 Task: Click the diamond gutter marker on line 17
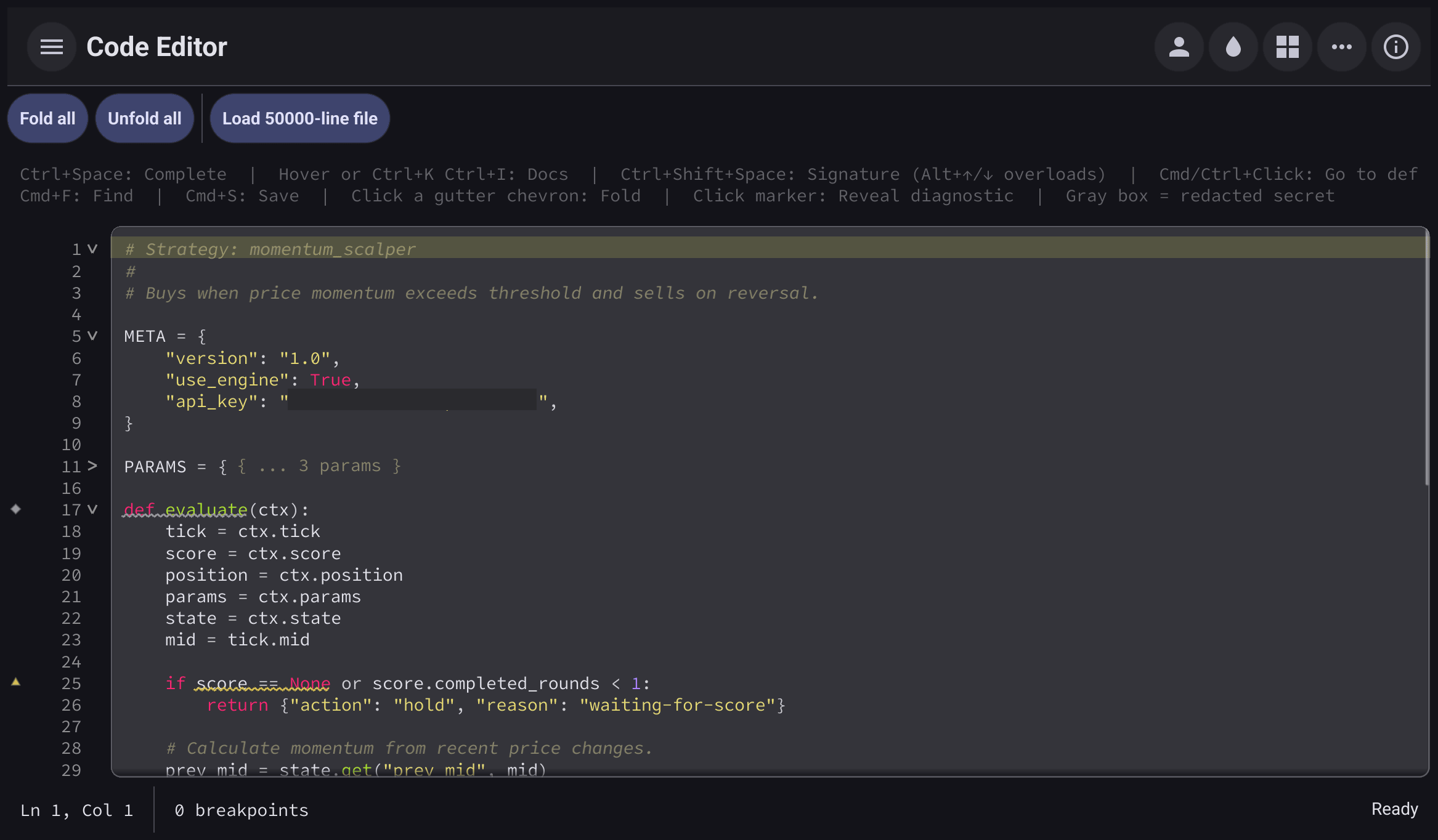coord(16,509)
